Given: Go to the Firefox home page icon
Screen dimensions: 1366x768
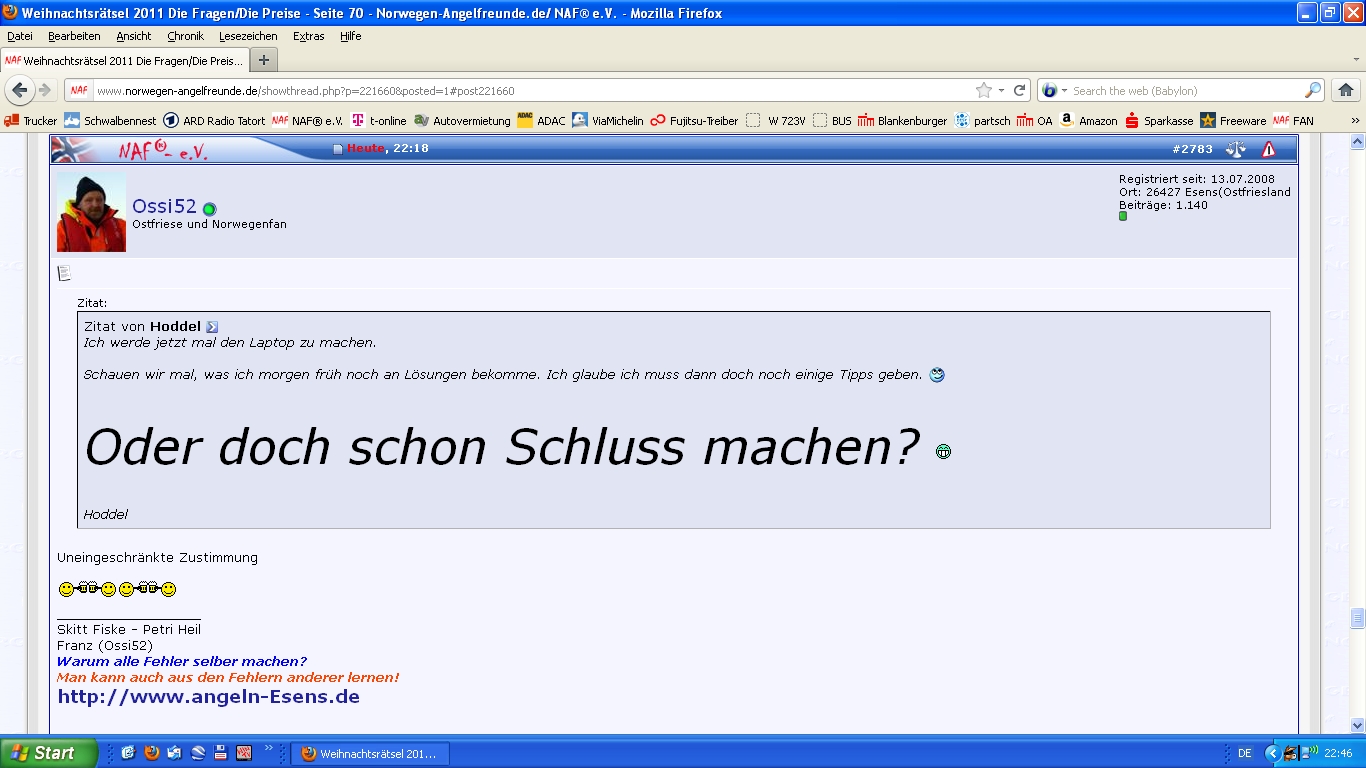Looking at the screenshot, I should click(x=1345, y=90).
